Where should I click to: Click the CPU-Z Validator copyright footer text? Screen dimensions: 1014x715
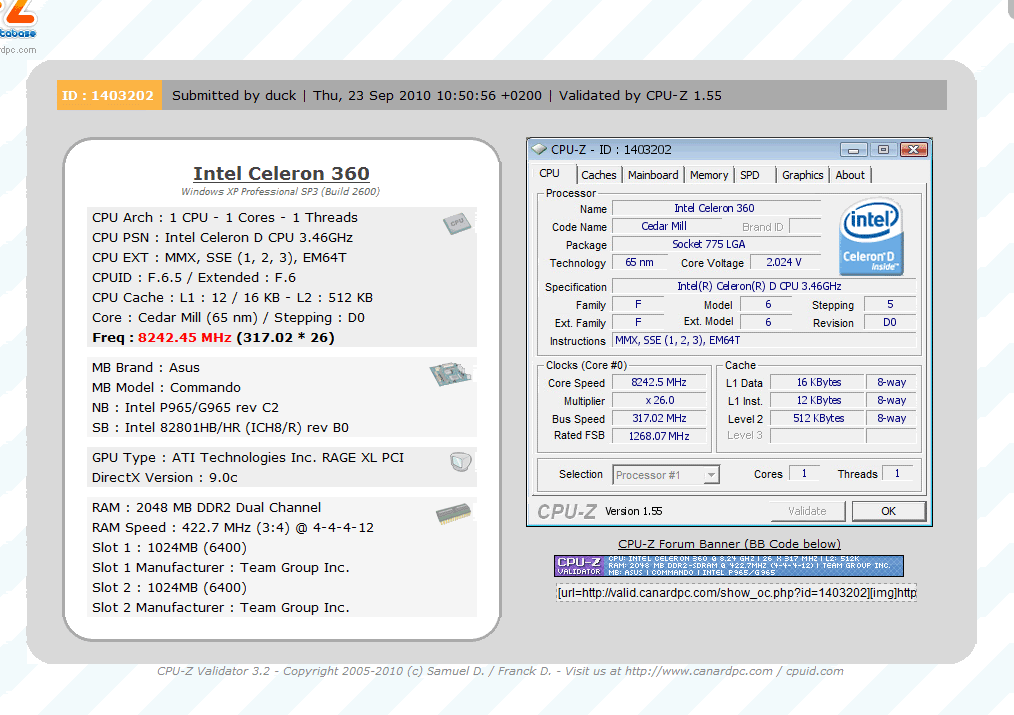pyautogui.click(x=501, y=671)
